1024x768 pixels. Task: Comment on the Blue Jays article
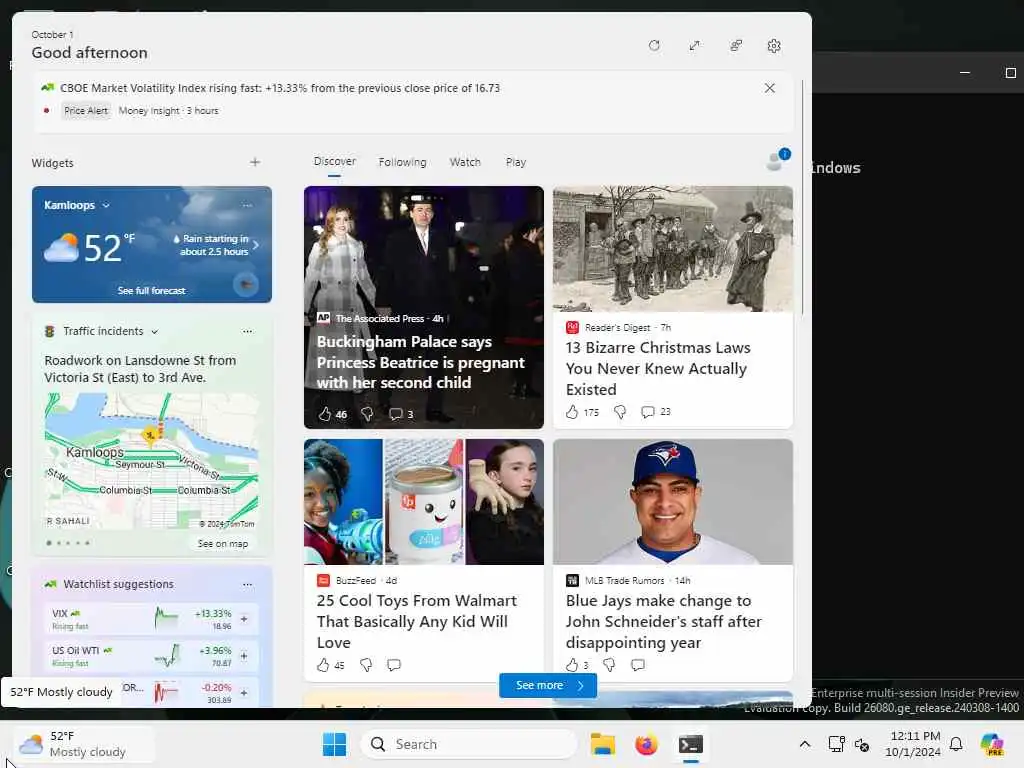tap(637, 665)
